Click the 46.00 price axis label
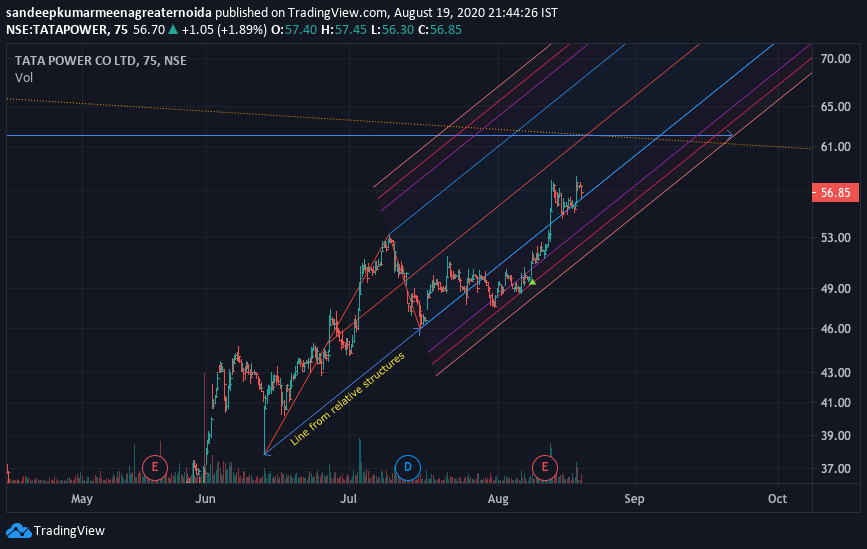Screen dimensions: 867x549 click(x=835, y=328)
